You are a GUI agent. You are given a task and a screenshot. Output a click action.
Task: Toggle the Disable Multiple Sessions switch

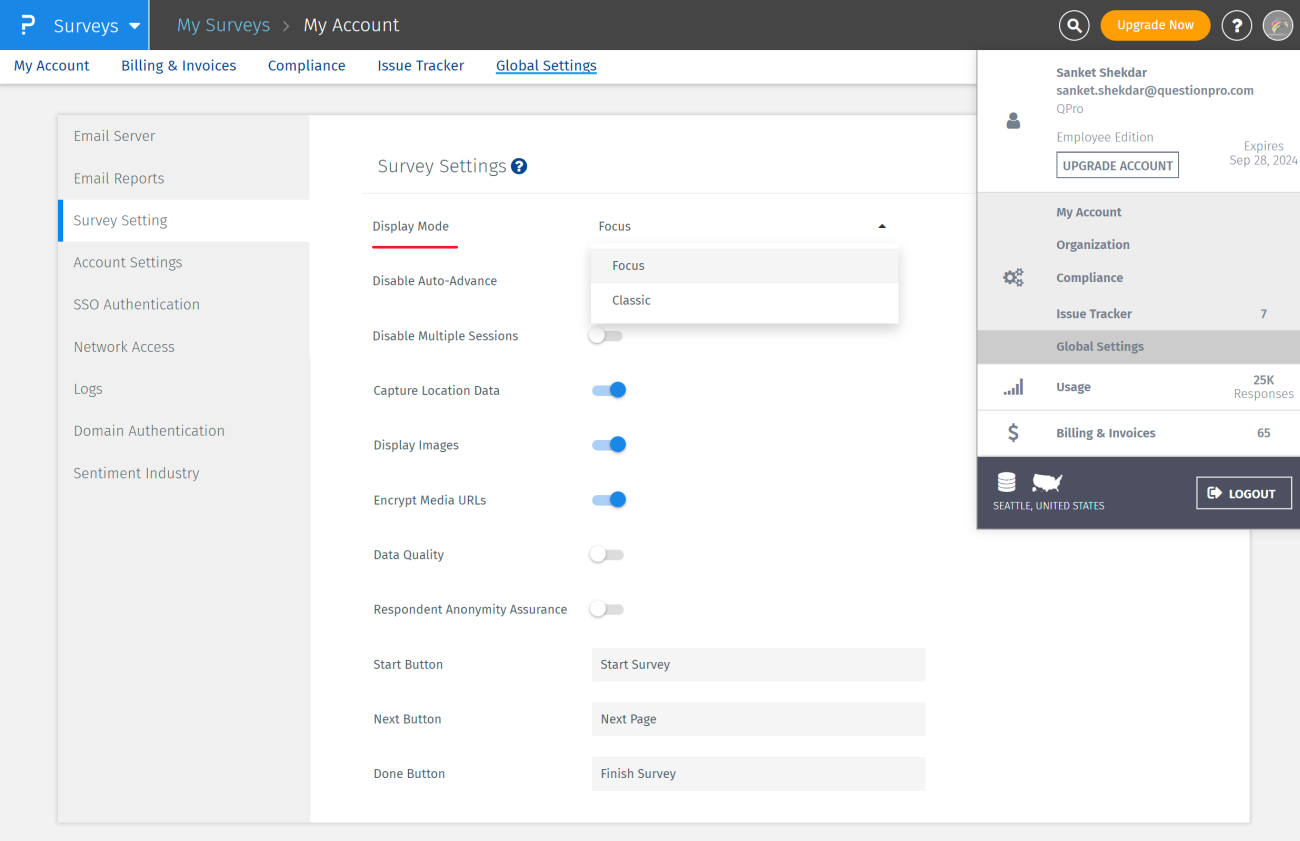(x=605, y=336)
